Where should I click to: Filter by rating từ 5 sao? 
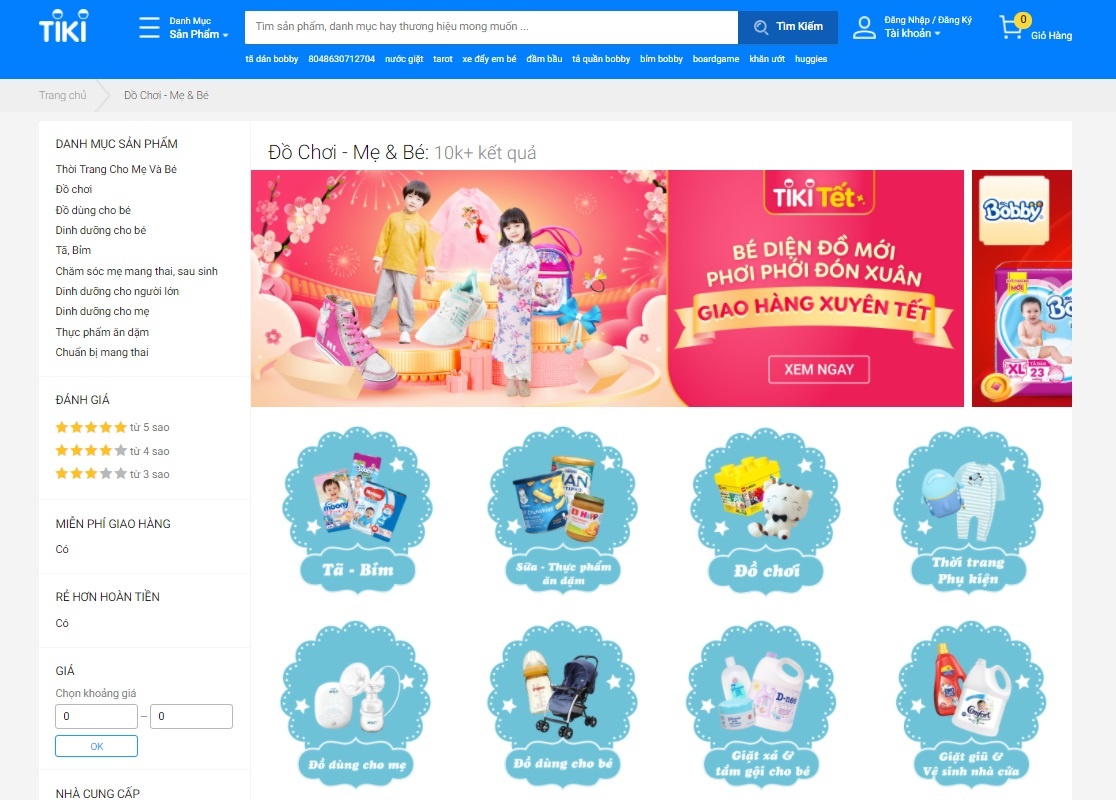pyautogui.click(x=112, y=427)
